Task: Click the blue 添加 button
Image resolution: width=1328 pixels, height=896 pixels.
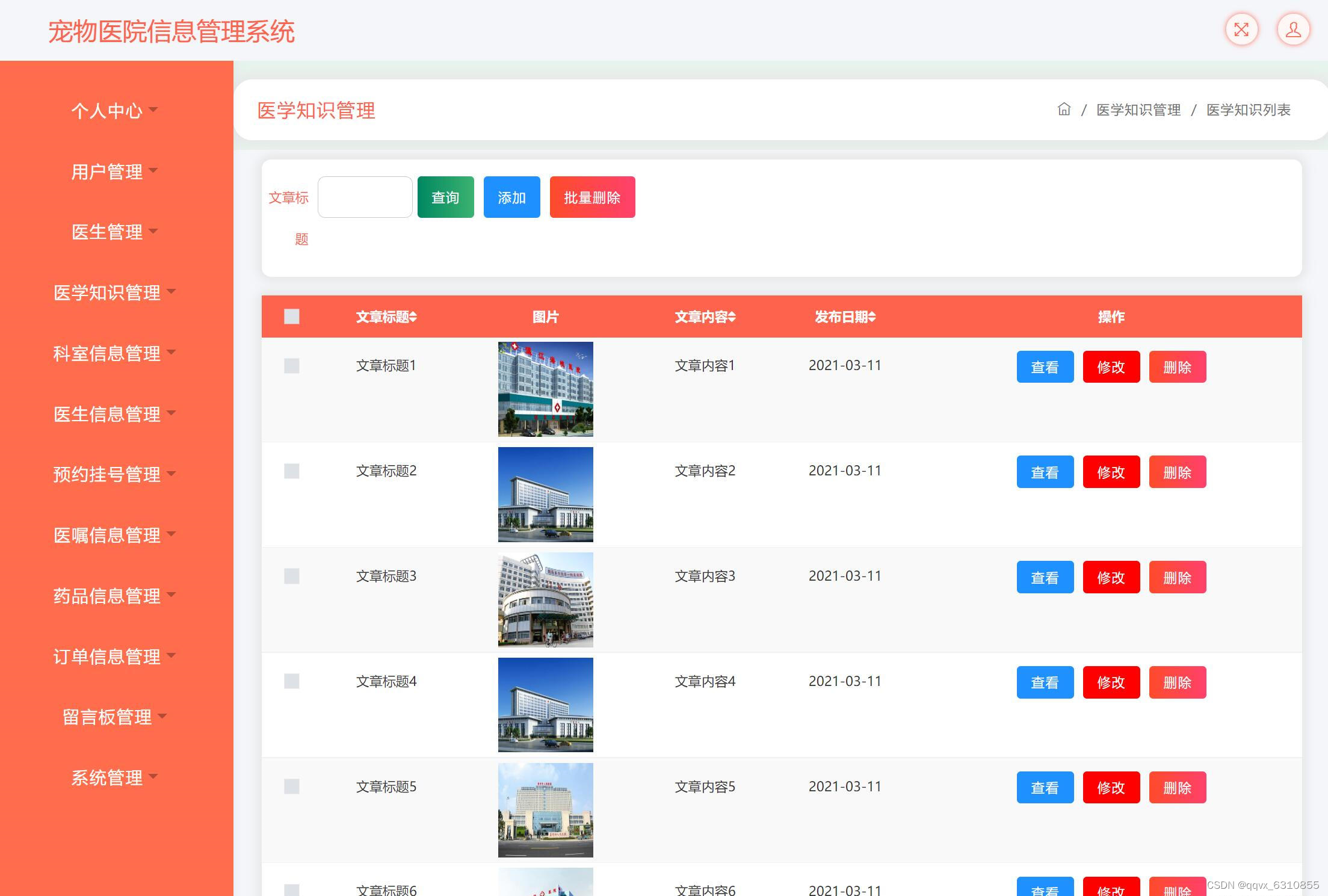Action: pyautogui.click(x=512, y=197)
